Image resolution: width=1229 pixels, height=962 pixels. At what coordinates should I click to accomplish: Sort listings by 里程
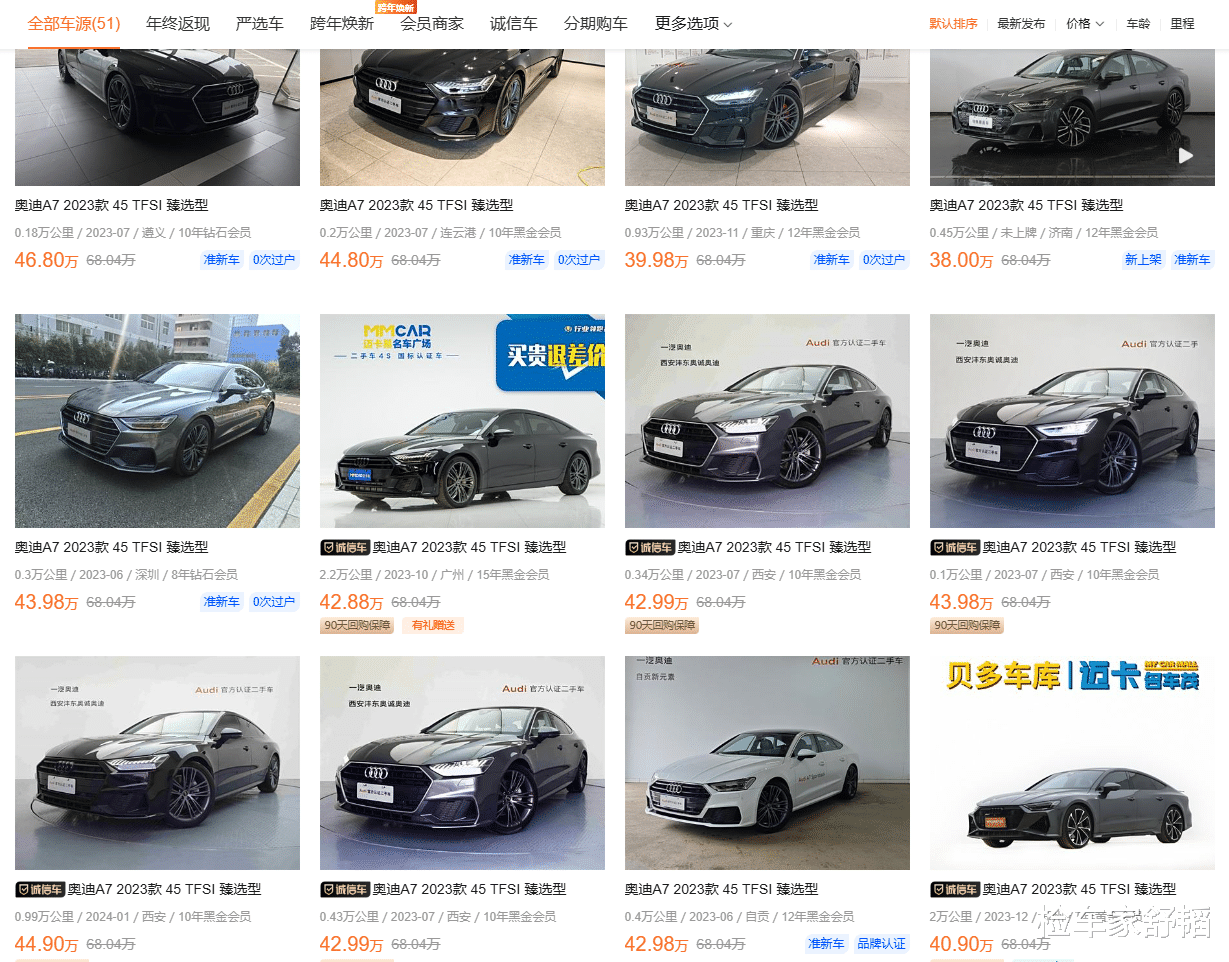pyautogui.click(x=1182, y=24)
